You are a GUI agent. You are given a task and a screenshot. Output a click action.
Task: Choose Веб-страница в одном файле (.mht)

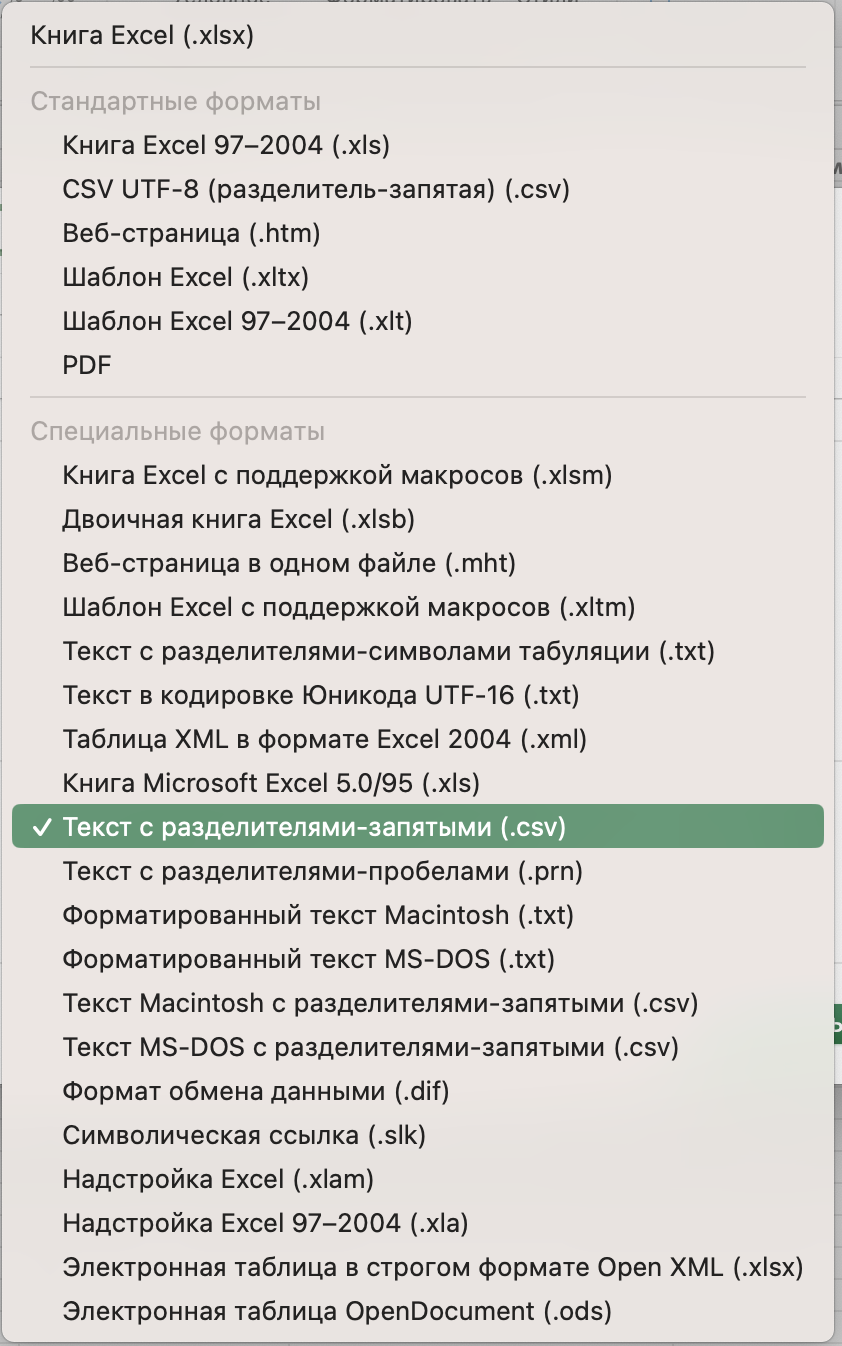pyautogui.click(x=289, y=564)
